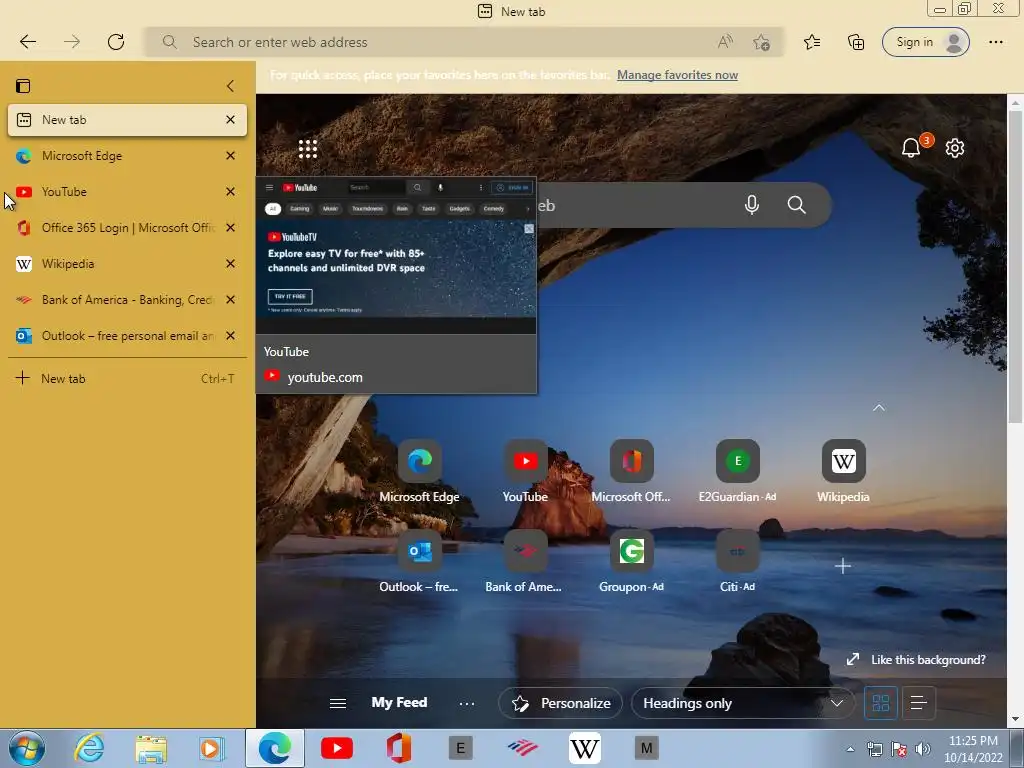The width and height of the screenshot is (1024, 768).
Task: Click the taskbar volume speaker icon
Action: (x=922, y=749)
